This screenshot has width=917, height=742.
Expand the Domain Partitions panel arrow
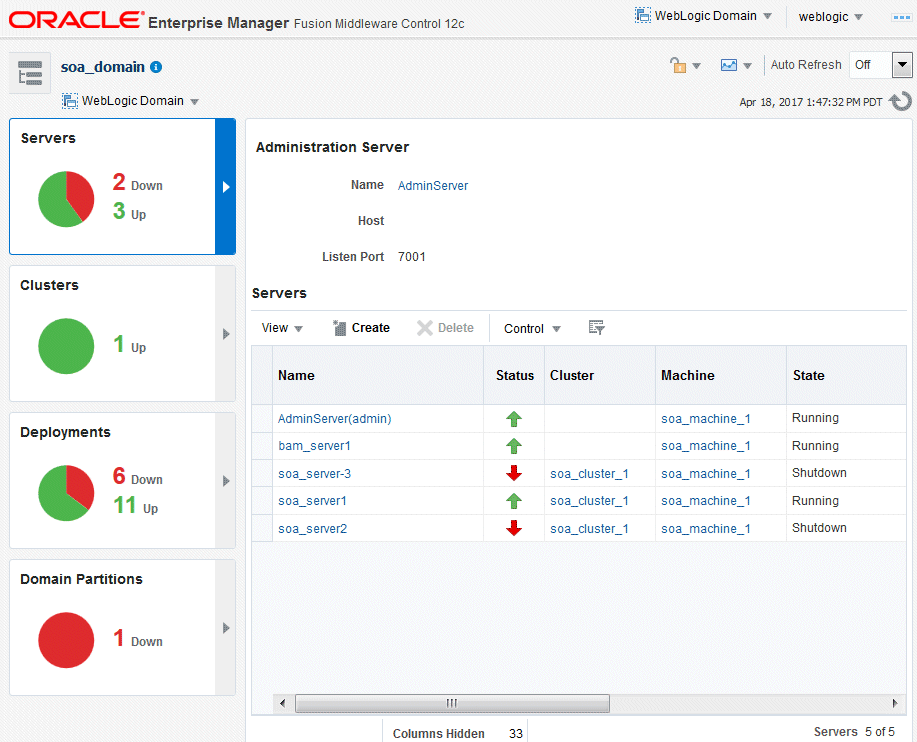[x=226, y=628]
